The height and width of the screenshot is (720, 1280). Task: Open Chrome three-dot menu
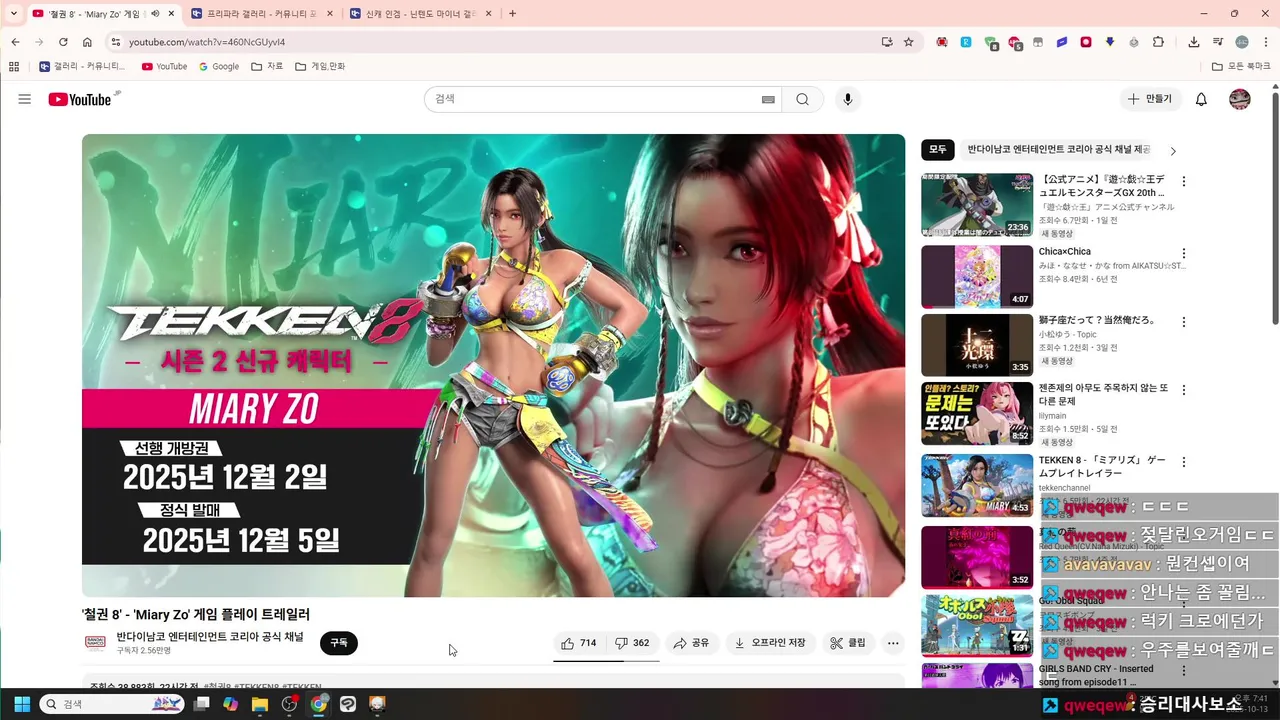(x=1266, y=42)
